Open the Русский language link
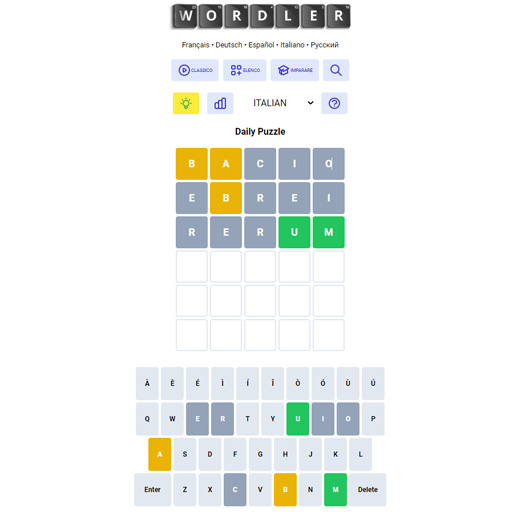This screenshot has width=512, height=512. [x=324, y=45]
